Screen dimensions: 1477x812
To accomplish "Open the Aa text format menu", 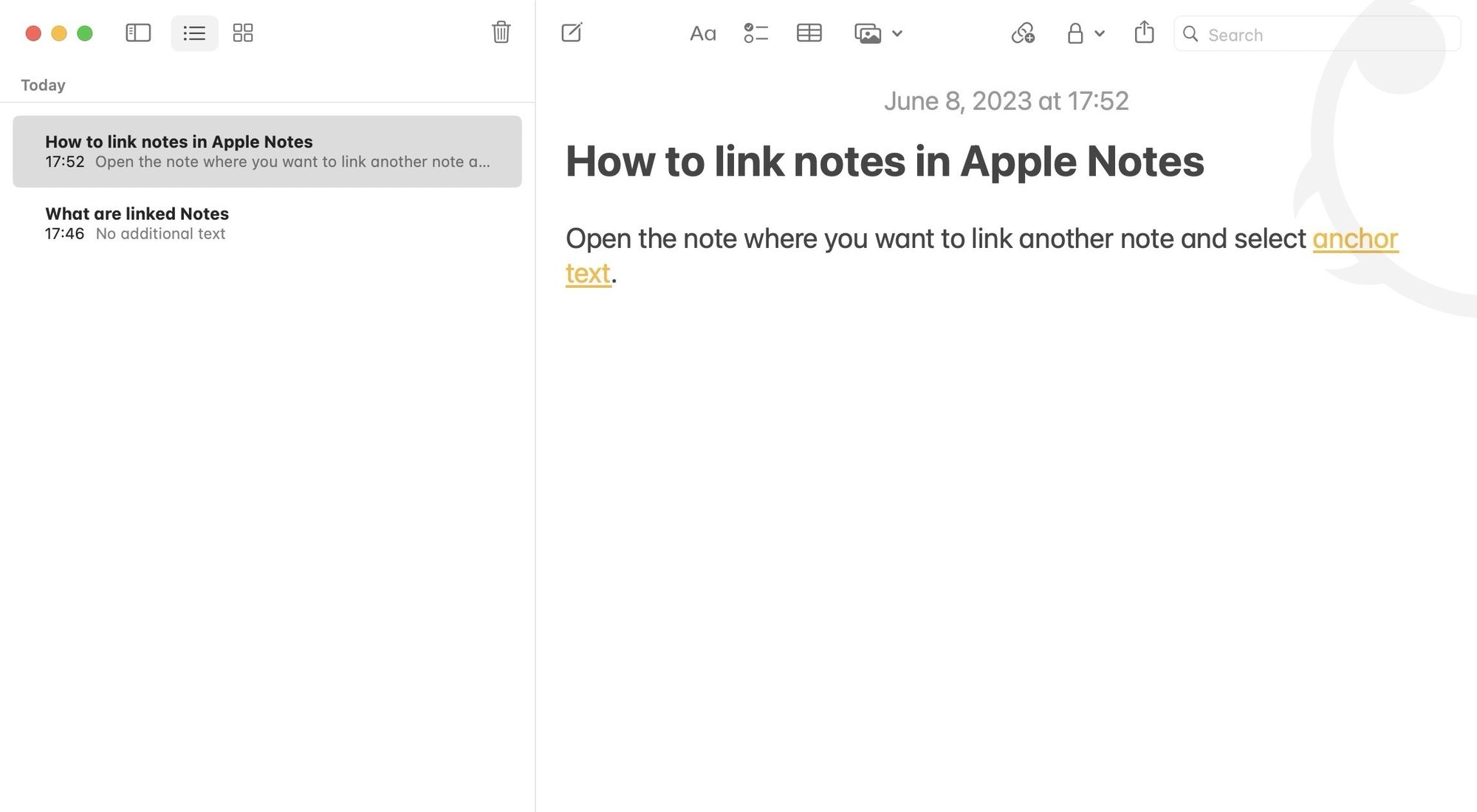I will tap(702, 34).
